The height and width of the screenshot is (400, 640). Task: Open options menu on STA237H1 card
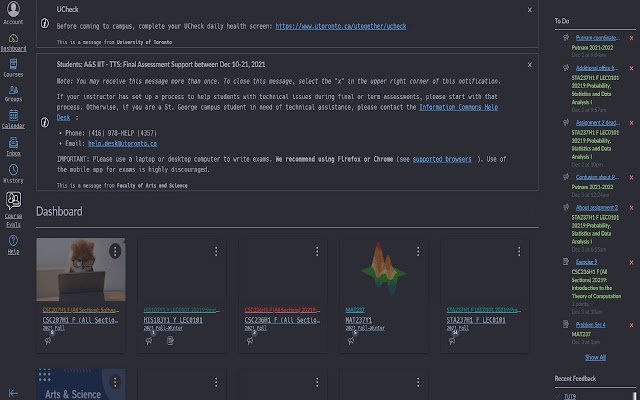coord(519,251)
